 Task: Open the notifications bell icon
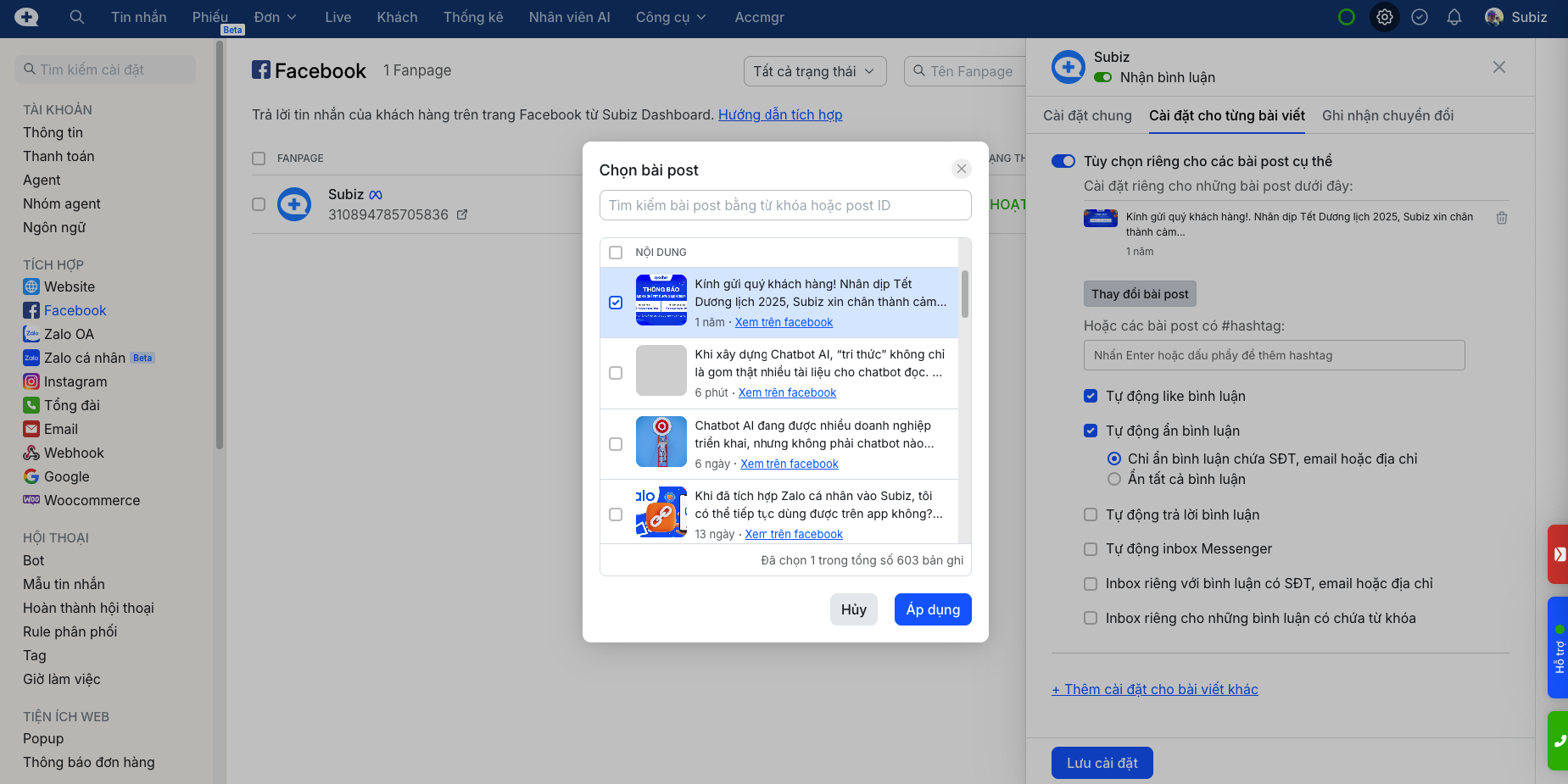tap(1454, 17)
